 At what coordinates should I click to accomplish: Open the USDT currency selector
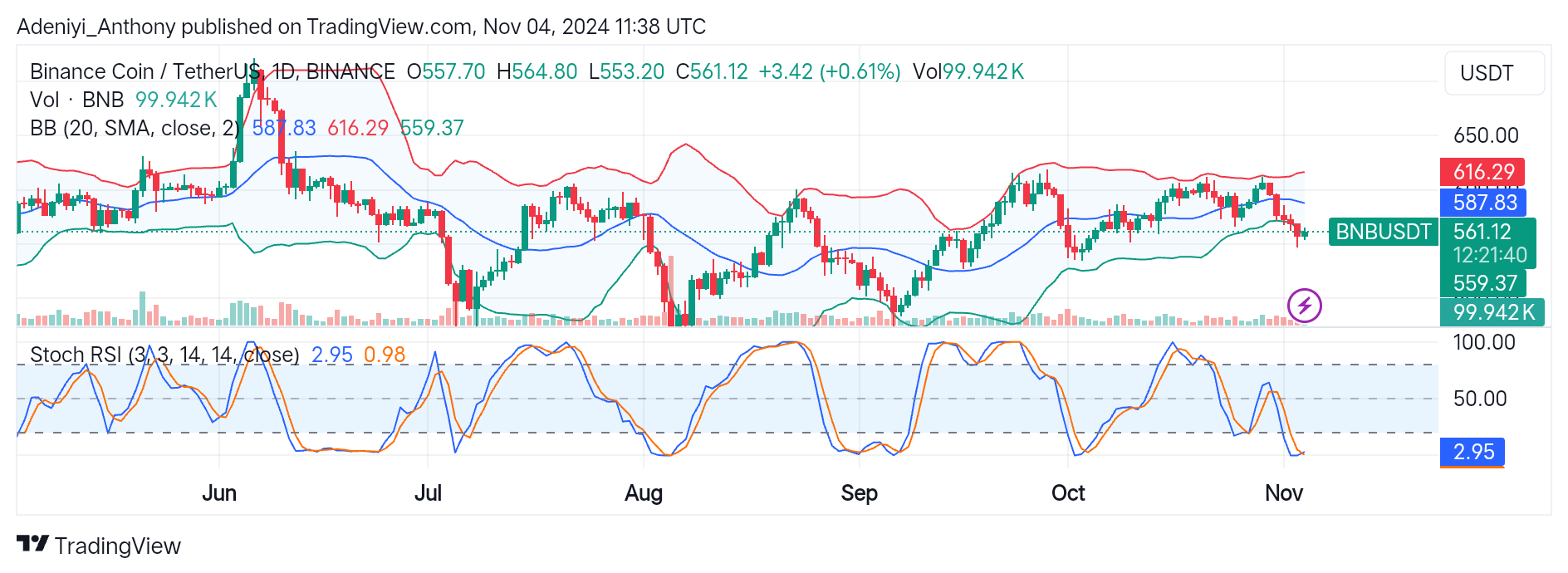click(1495, 73)
